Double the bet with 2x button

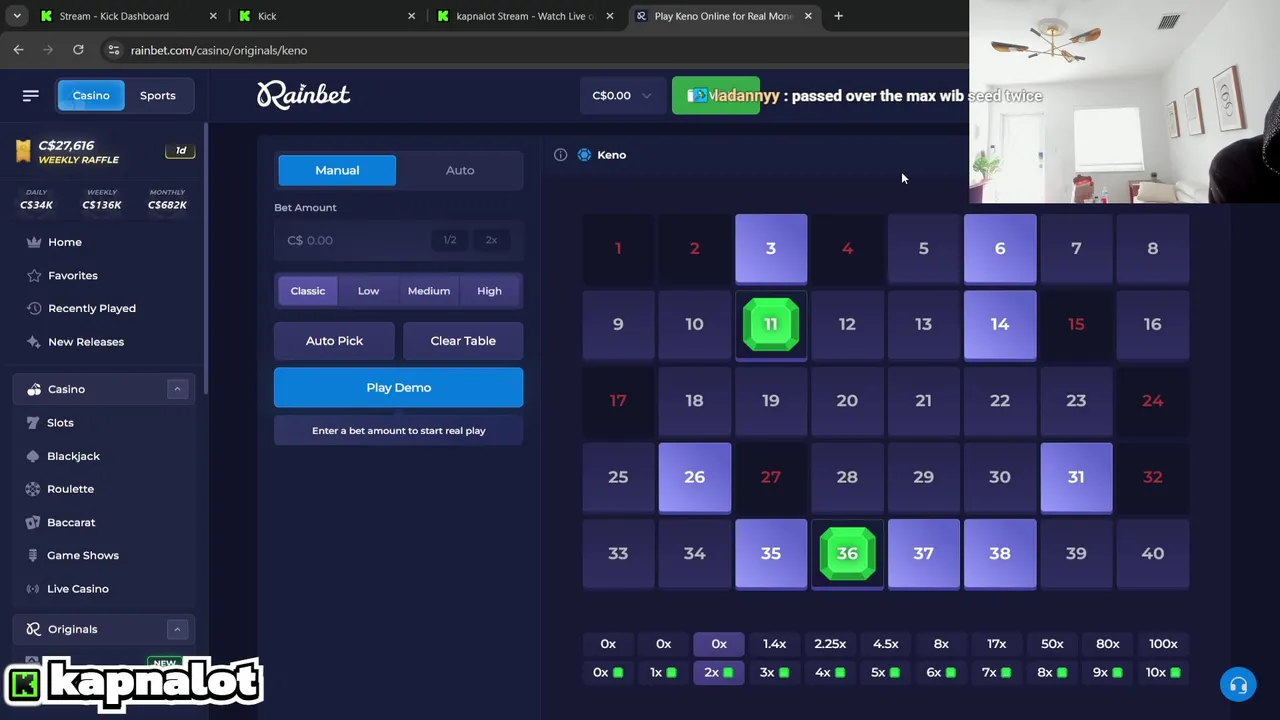pos(491,240)
